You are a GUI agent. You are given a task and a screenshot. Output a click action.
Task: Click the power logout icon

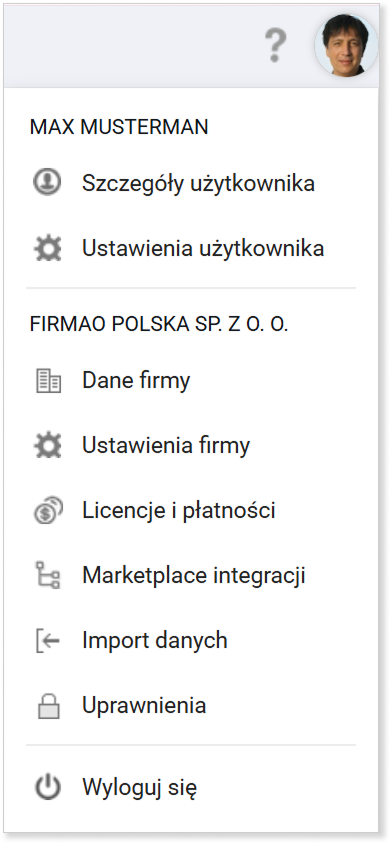click(48, 788)
